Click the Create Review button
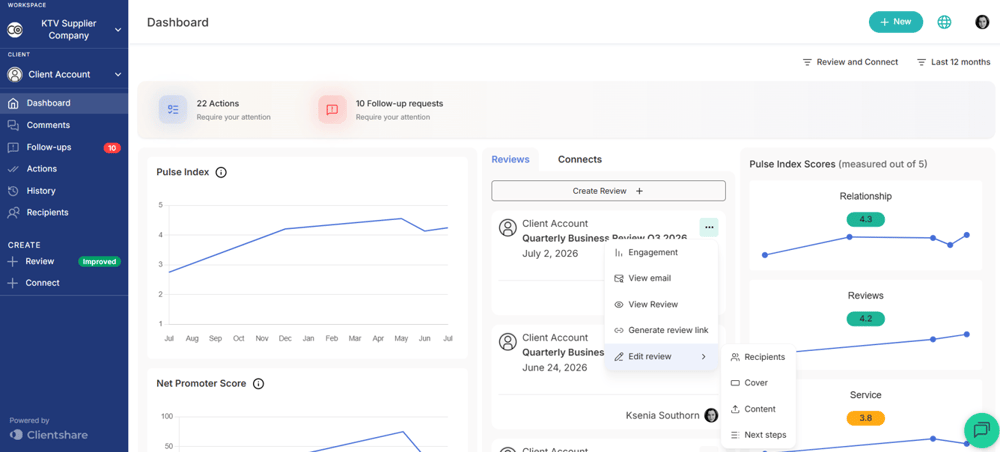 point(608,191)
